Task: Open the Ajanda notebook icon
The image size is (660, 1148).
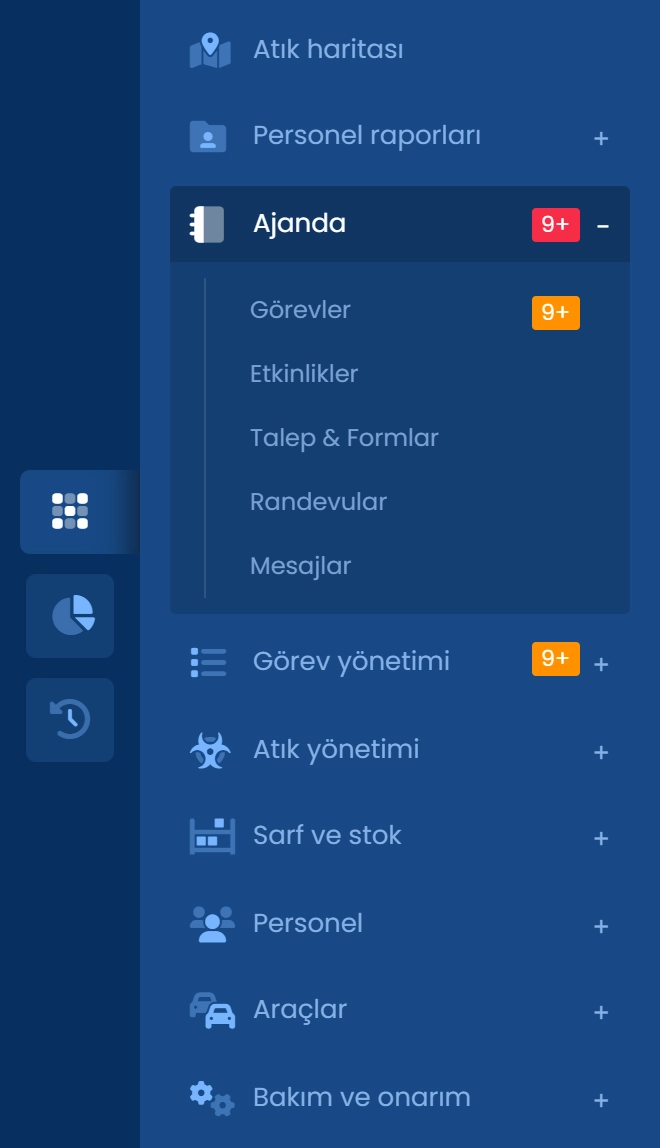Action: pyautogui.click(x=209, y=223)
